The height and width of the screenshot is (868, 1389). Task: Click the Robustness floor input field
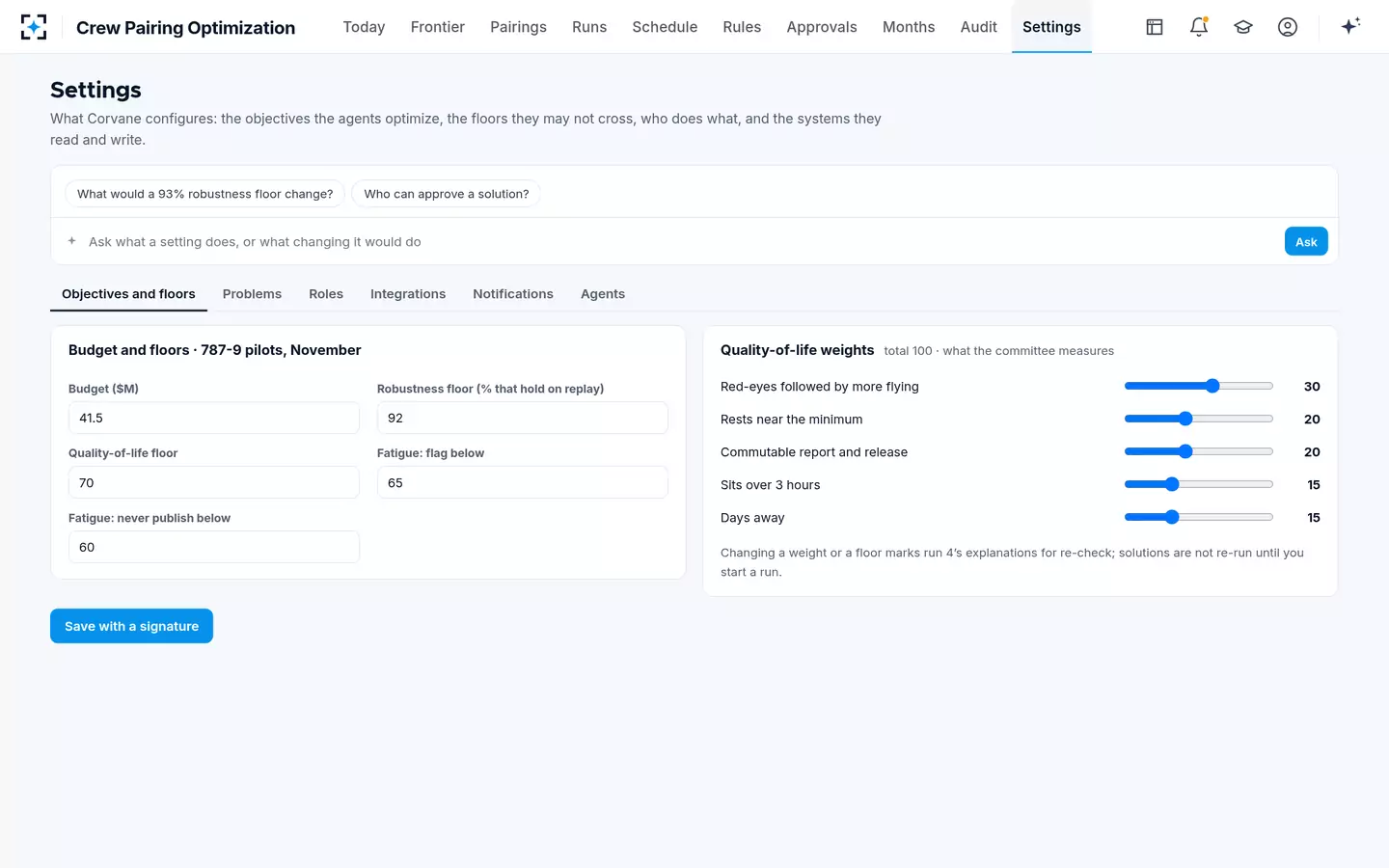523,418
